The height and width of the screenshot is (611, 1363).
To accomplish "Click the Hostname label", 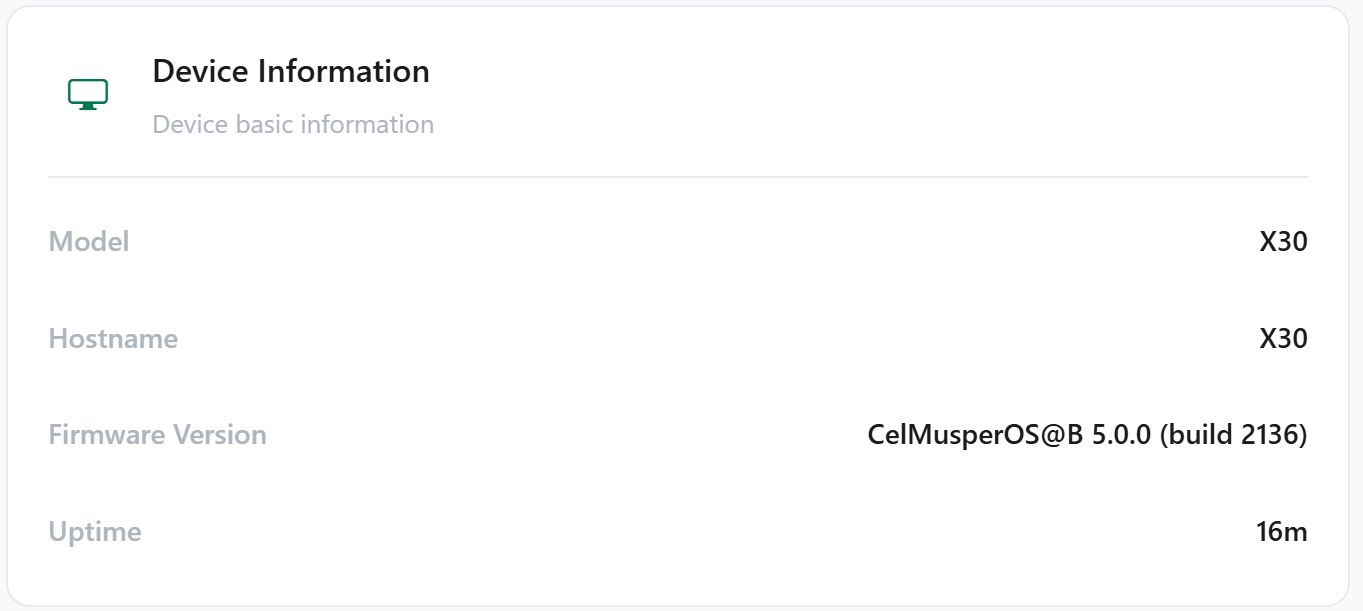I will point(113,339).
